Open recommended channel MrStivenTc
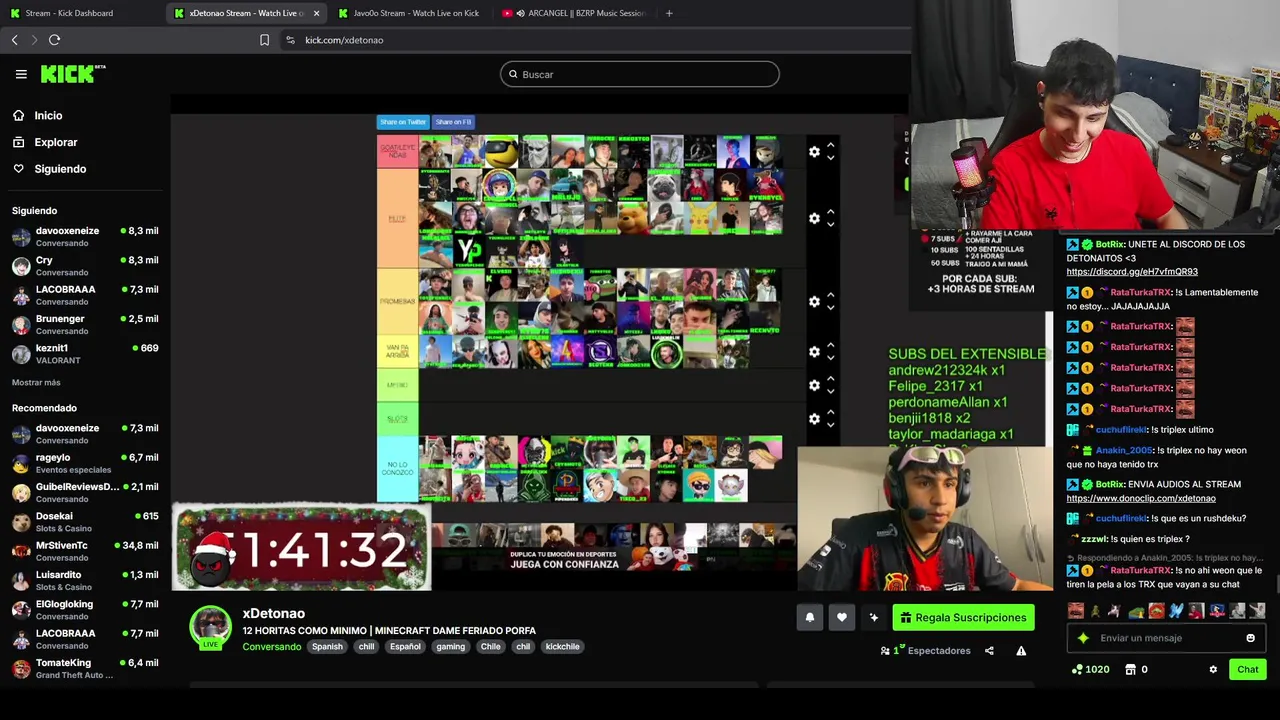Image resolution: width=1280 pixels, height=720 pixels. (85, 551)
